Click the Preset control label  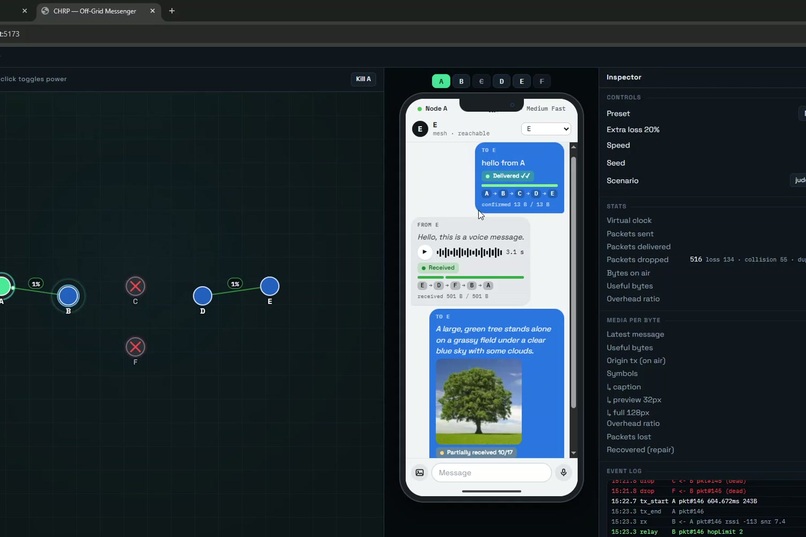(618, 114)
